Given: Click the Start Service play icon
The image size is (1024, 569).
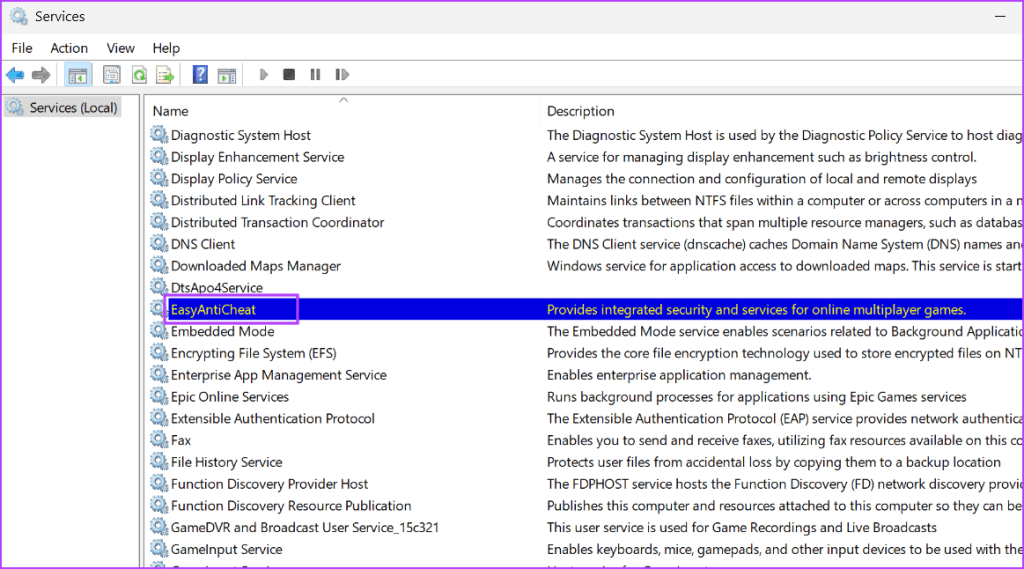Looking at the screenshot, I should (x=264, y=75).
